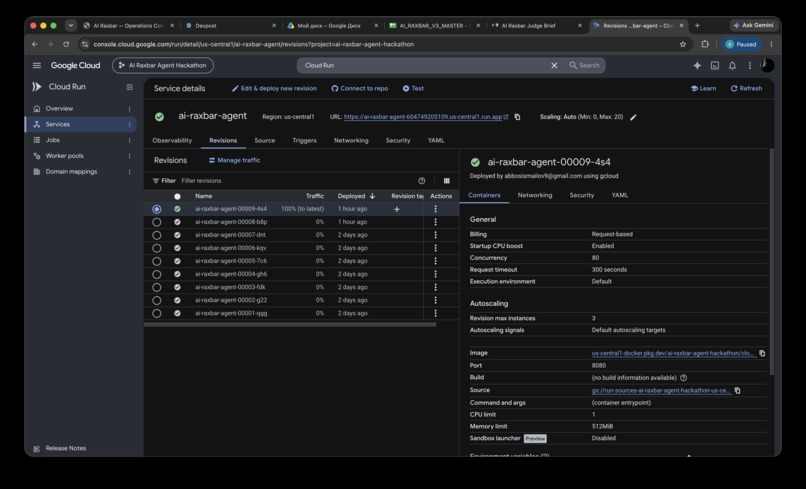
Task: Click Connect to repo
Action: coord(359,88)
